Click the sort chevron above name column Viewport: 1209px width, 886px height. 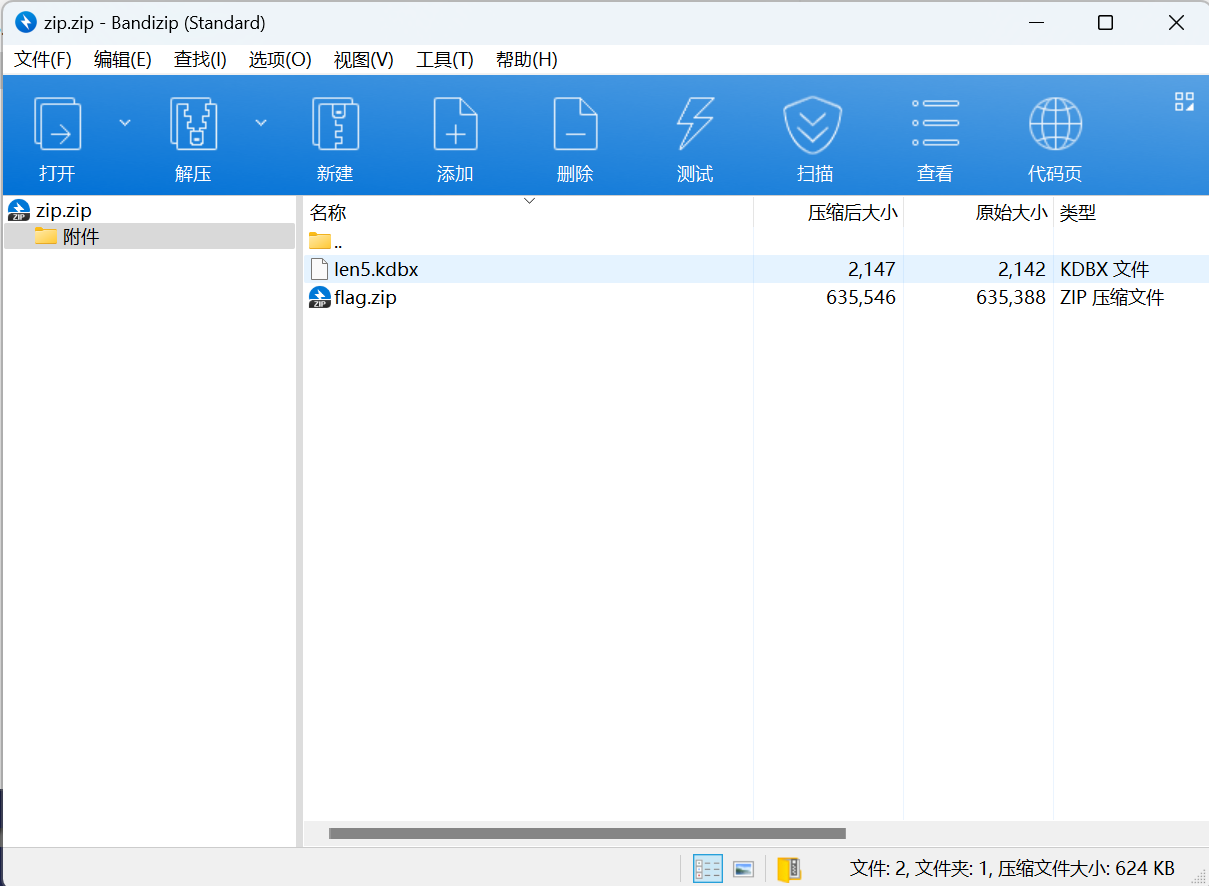[x=529, y=201]
